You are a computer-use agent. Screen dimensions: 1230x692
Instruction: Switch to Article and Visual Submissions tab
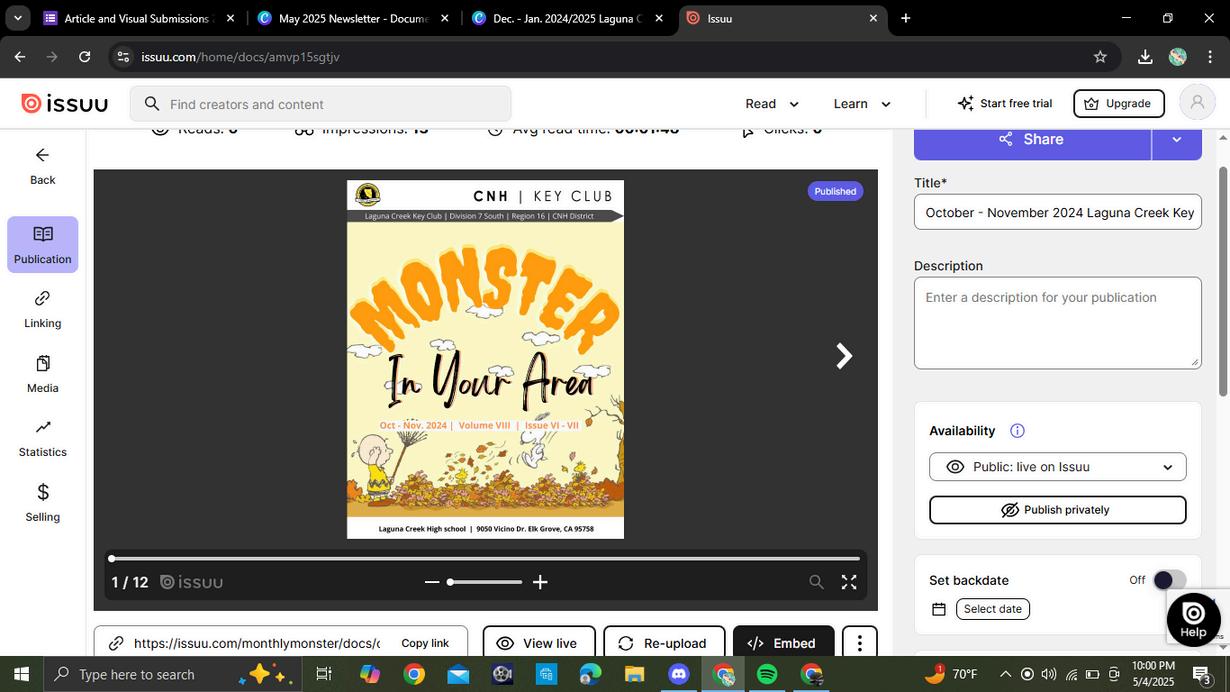click(140, 18)
